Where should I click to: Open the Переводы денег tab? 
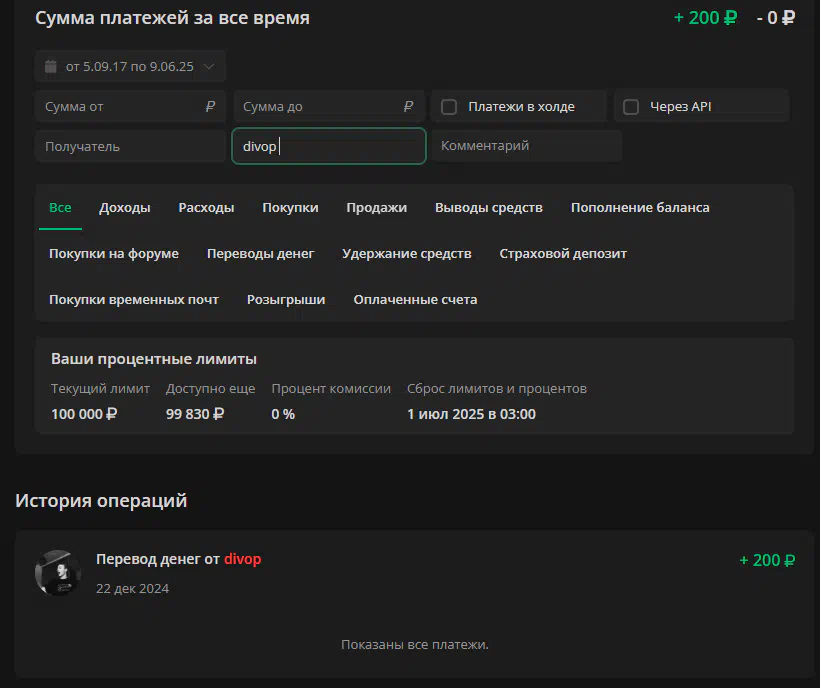(260, 254)
